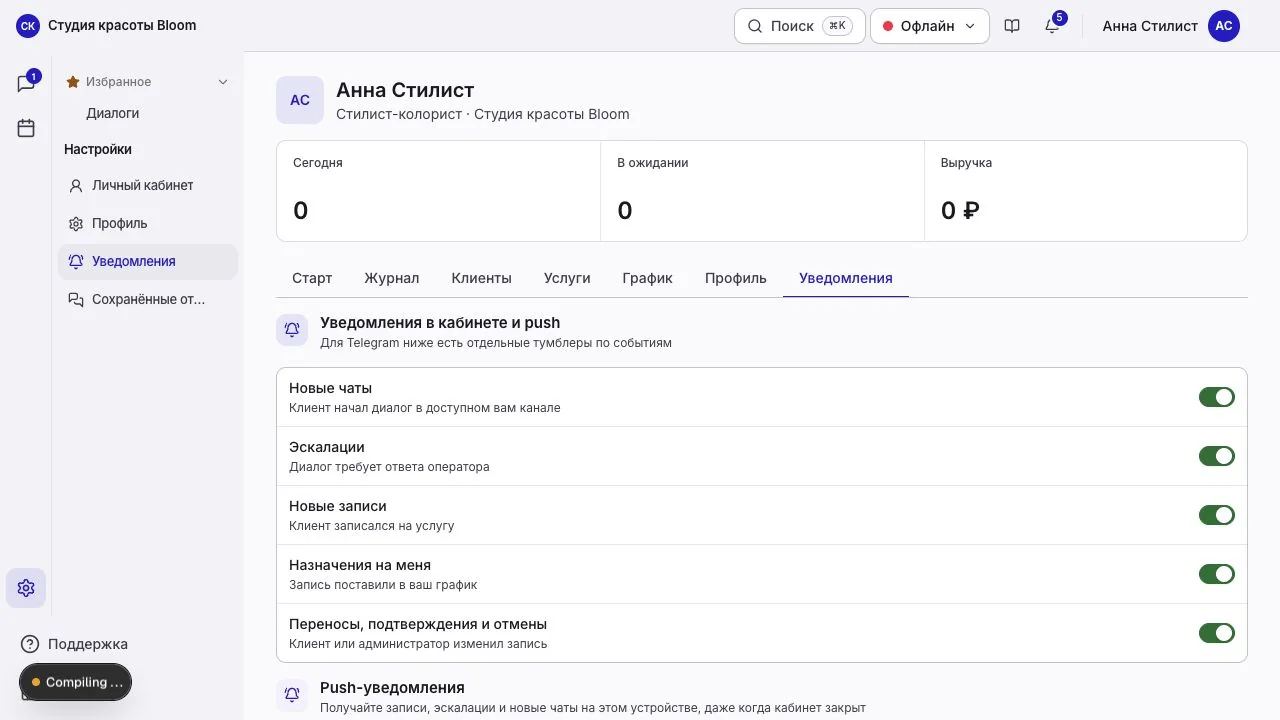
Task: Select the Уведомления tab
Action: [x=846, y=278]
